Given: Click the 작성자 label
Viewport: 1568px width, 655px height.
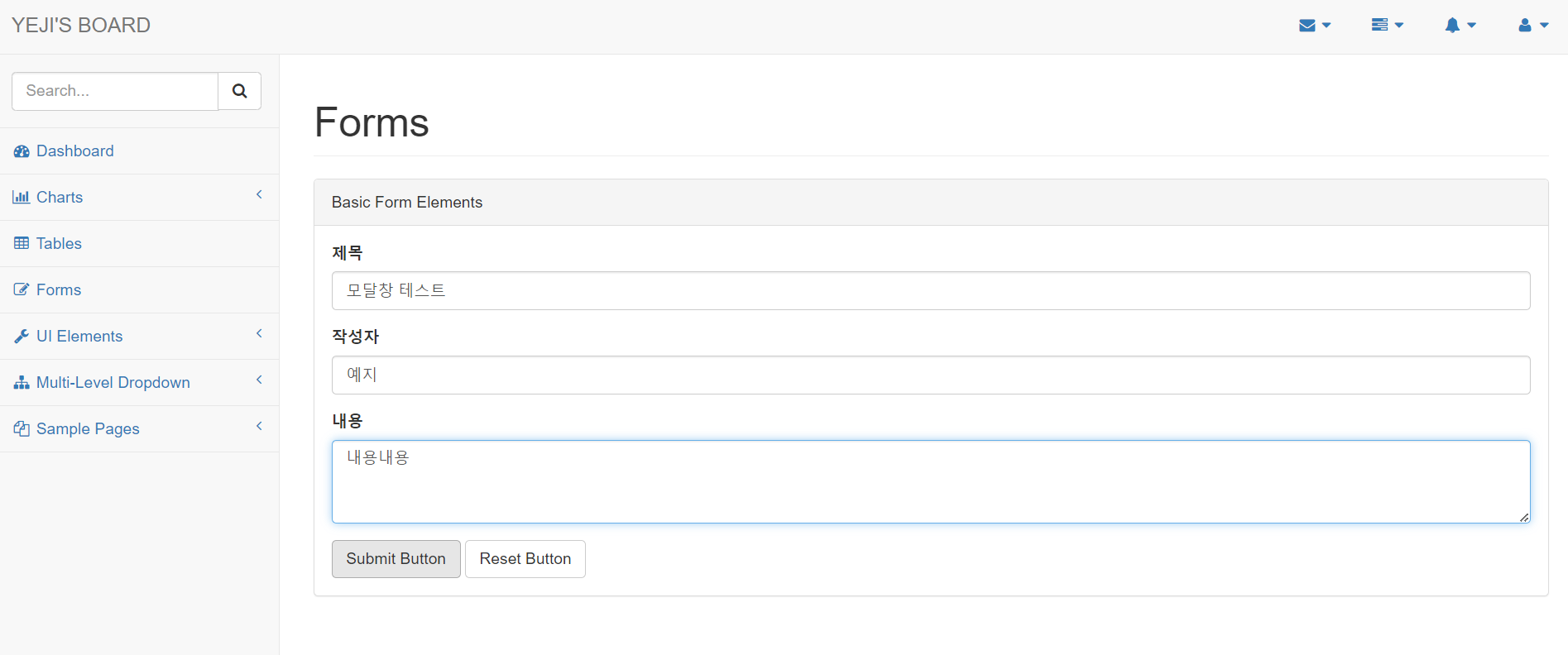Looking at the screenshot, I should point(356,337).
